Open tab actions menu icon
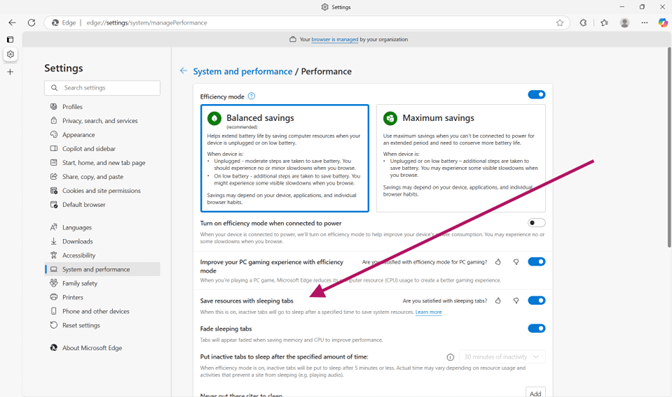Viewport: 672px width, 397px height. click(x=10, y=39)
